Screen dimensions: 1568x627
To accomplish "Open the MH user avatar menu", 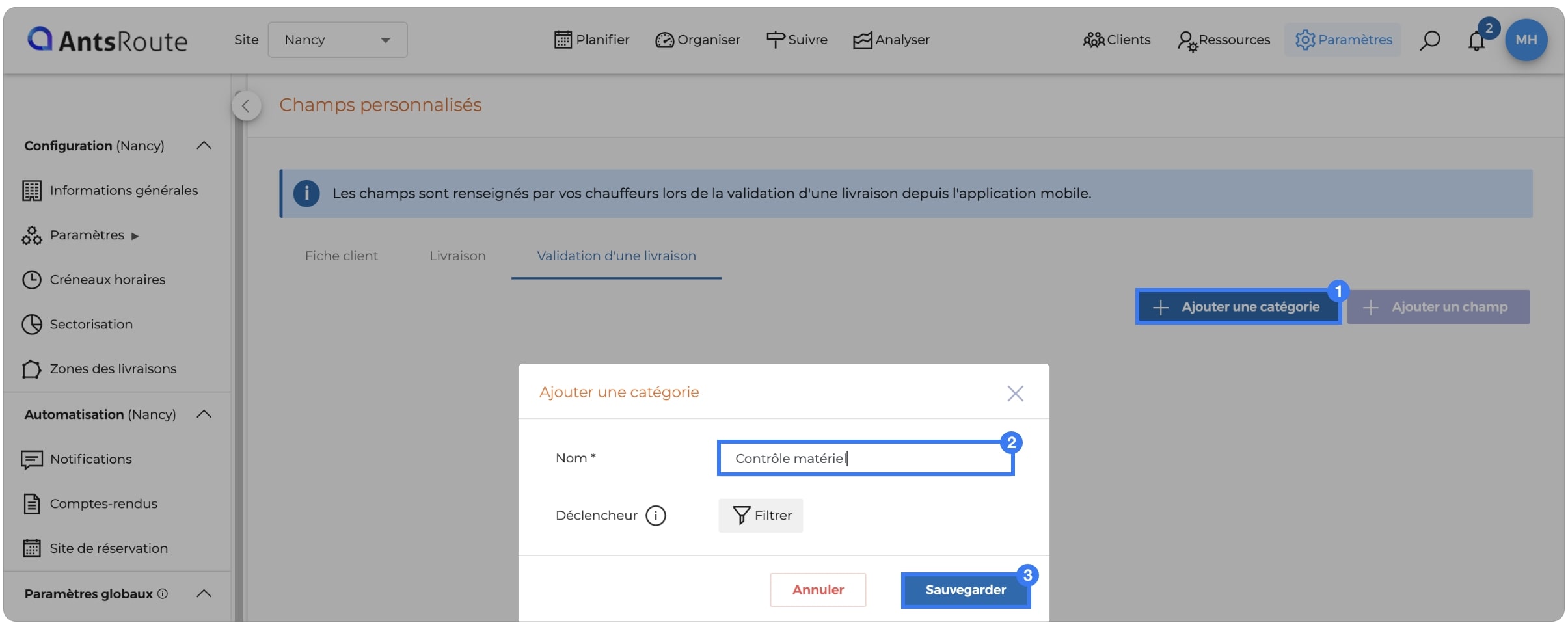I will coord(1526,40).
